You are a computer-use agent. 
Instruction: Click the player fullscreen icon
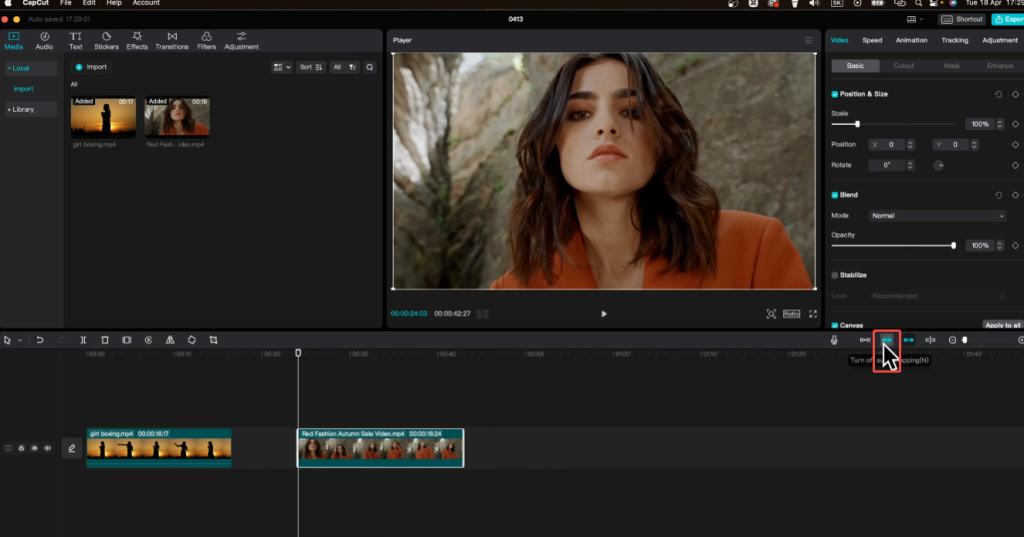point(813,314)
